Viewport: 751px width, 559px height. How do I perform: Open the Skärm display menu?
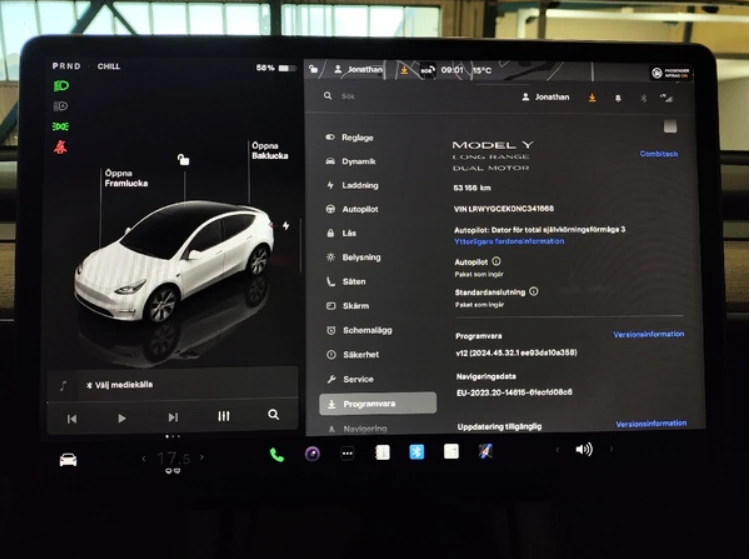(348, 306)
